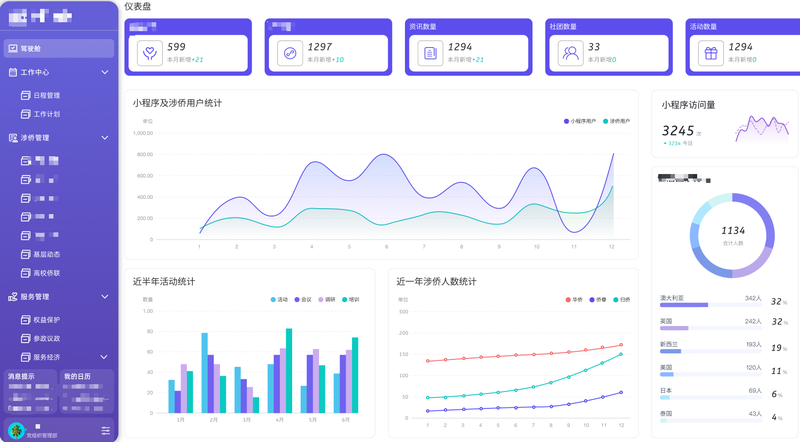Open the 消息提示 panel
The width and height of the screenshot is (800, 442).
coord(30,391)
